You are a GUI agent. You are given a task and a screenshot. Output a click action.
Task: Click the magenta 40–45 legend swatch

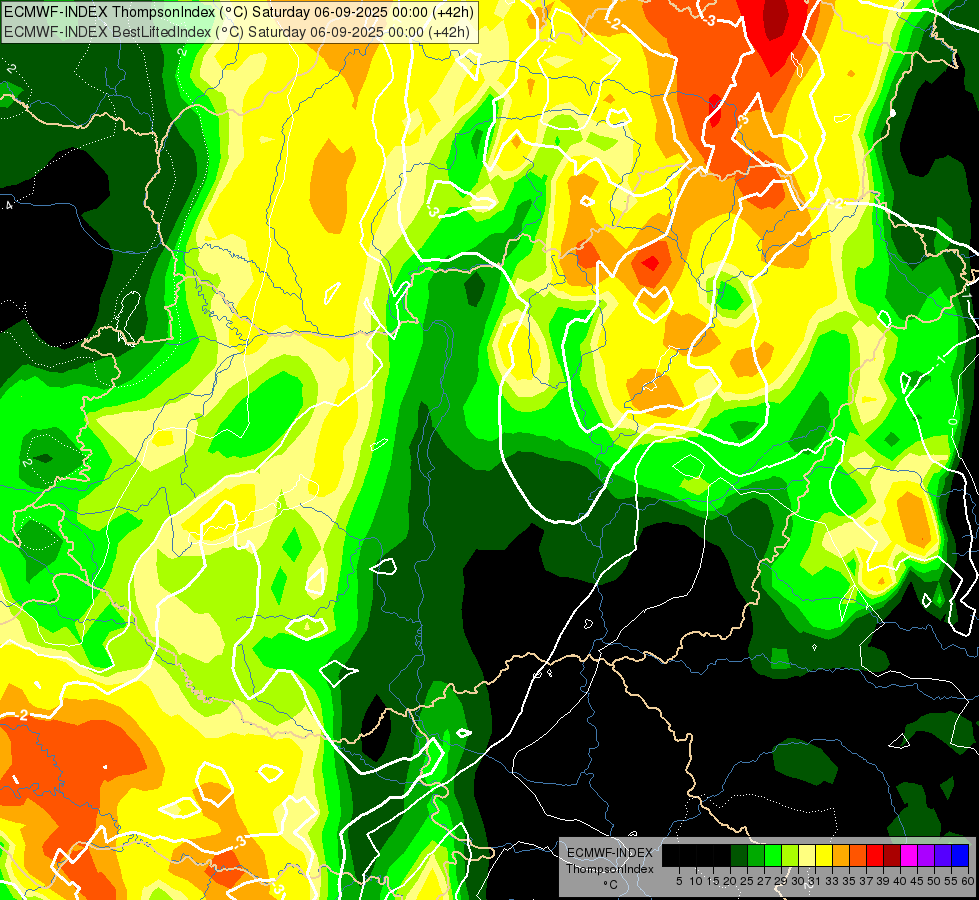coord(910,855)
